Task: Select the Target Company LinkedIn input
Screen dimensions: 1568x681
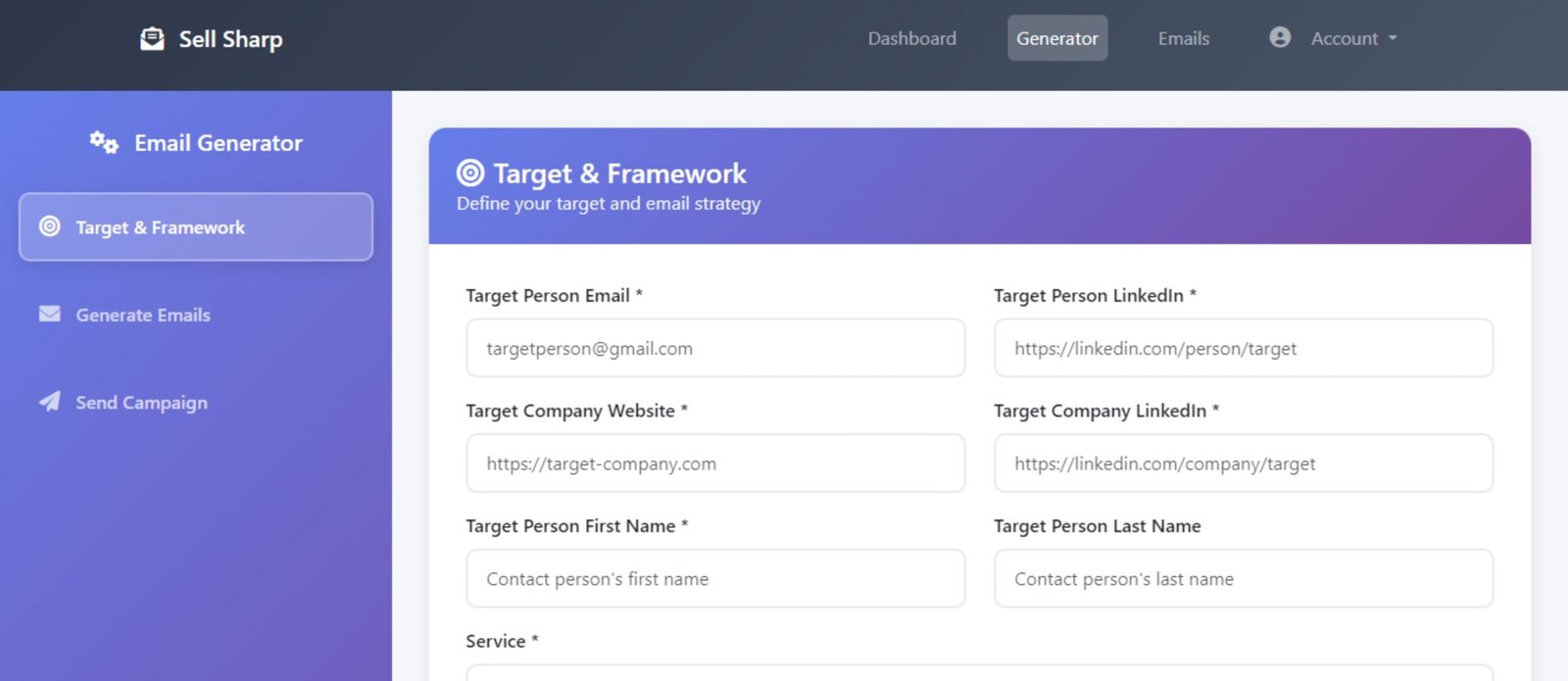Action: pos(1243,463)
